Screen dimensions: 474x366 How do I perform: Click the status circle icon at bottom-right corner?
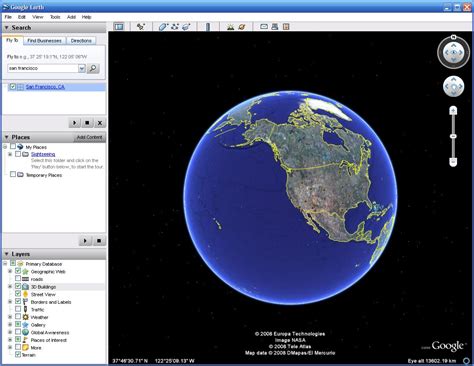[467, 361]
